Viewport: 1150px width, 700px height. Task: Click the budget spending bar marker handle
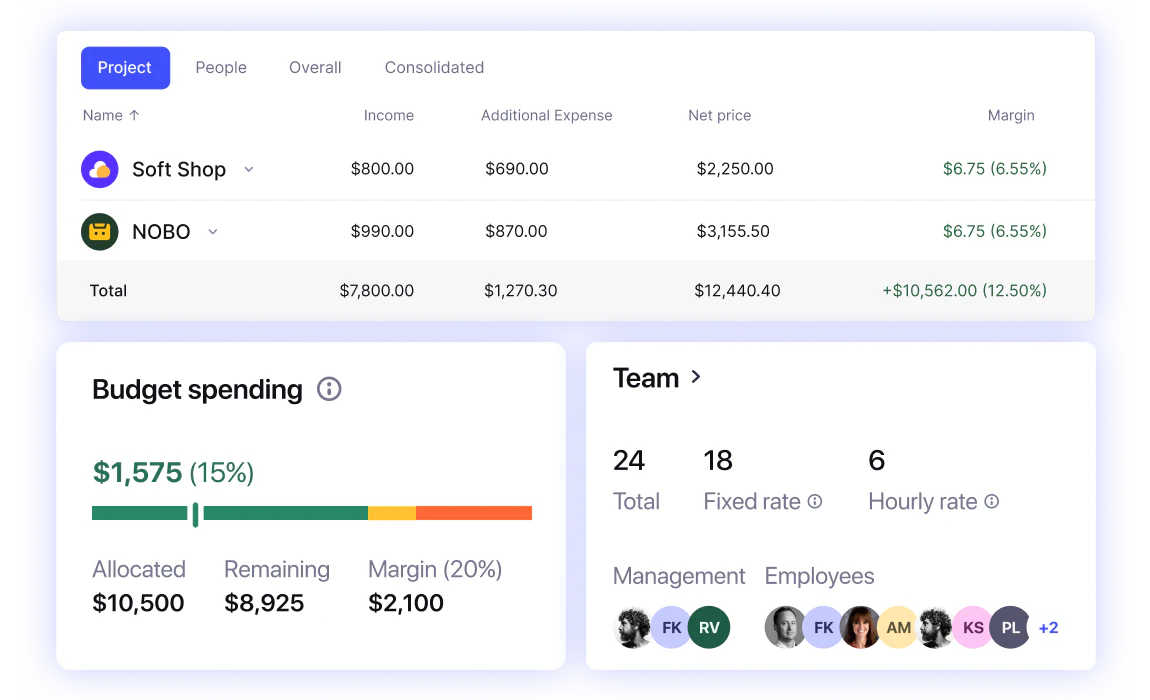pos(195,514)
